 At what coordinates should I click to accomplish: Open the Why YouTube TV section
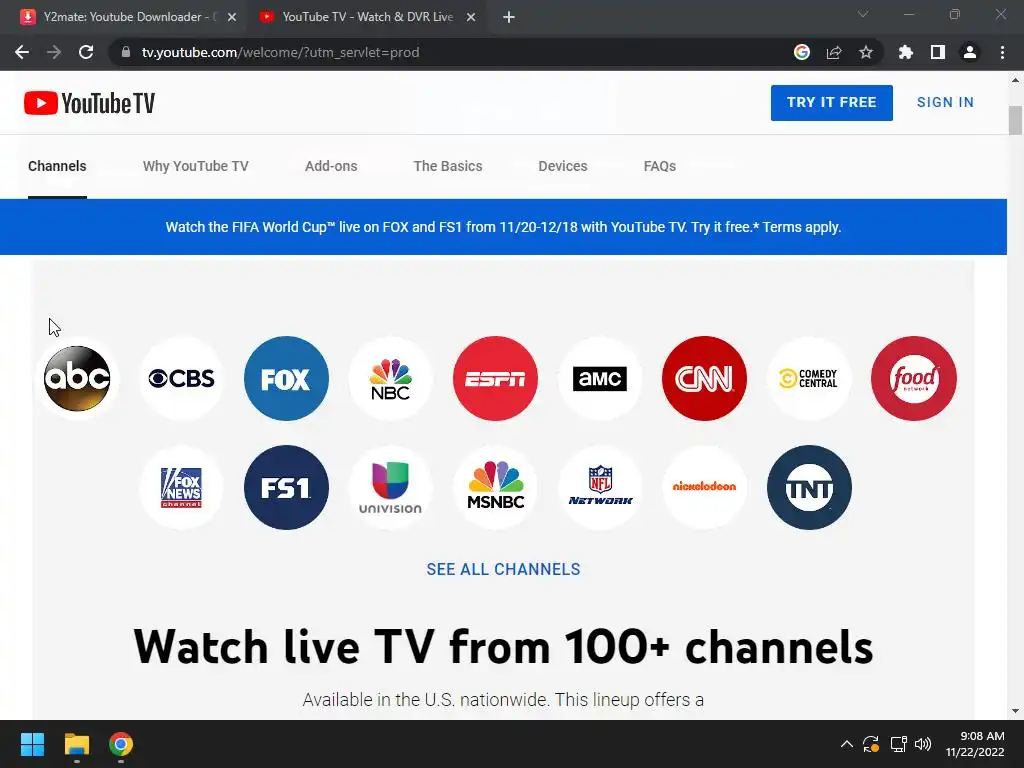(x=195, y=166)
